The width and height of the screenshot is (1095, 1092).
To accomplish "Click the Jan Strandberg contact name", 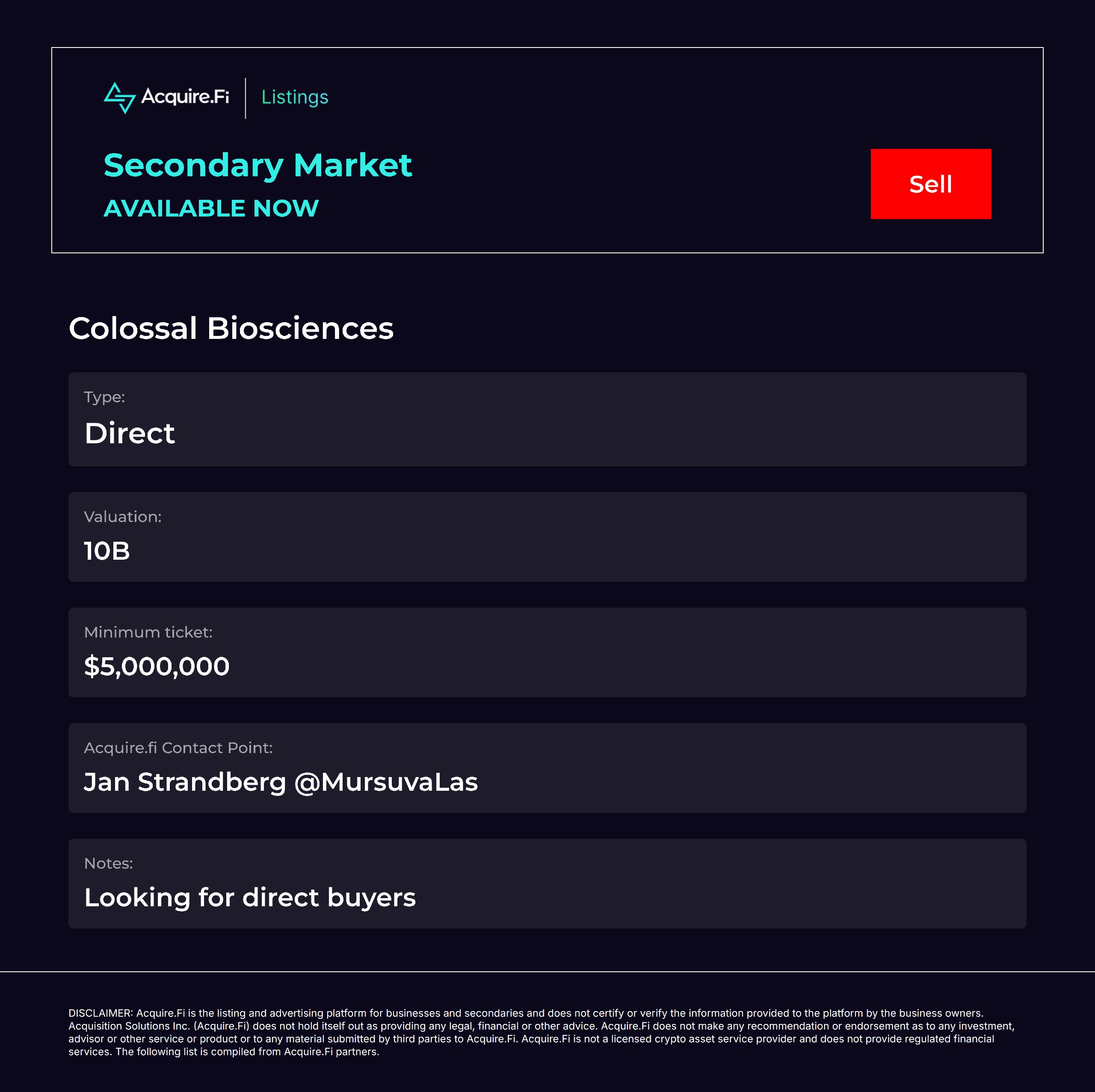I will point(185,783).
